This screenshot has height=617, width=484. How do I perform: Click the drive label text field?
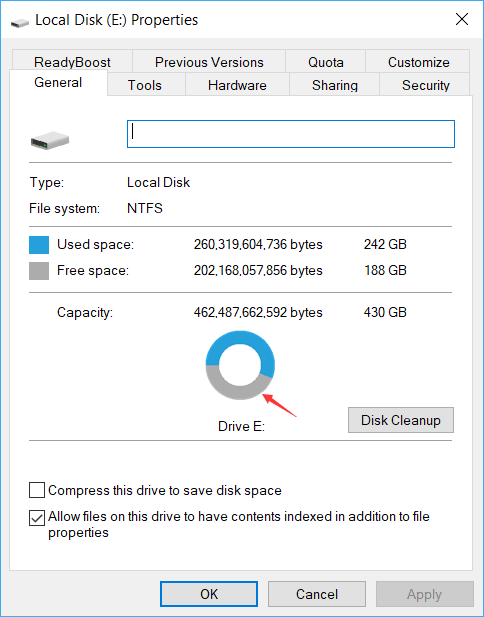pos(291,134)
